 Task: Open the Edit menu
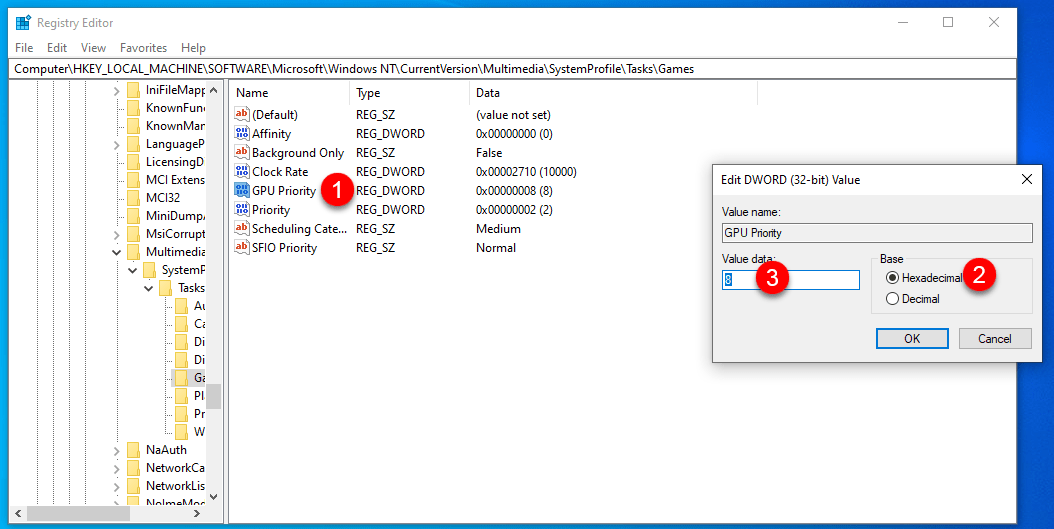57,48
